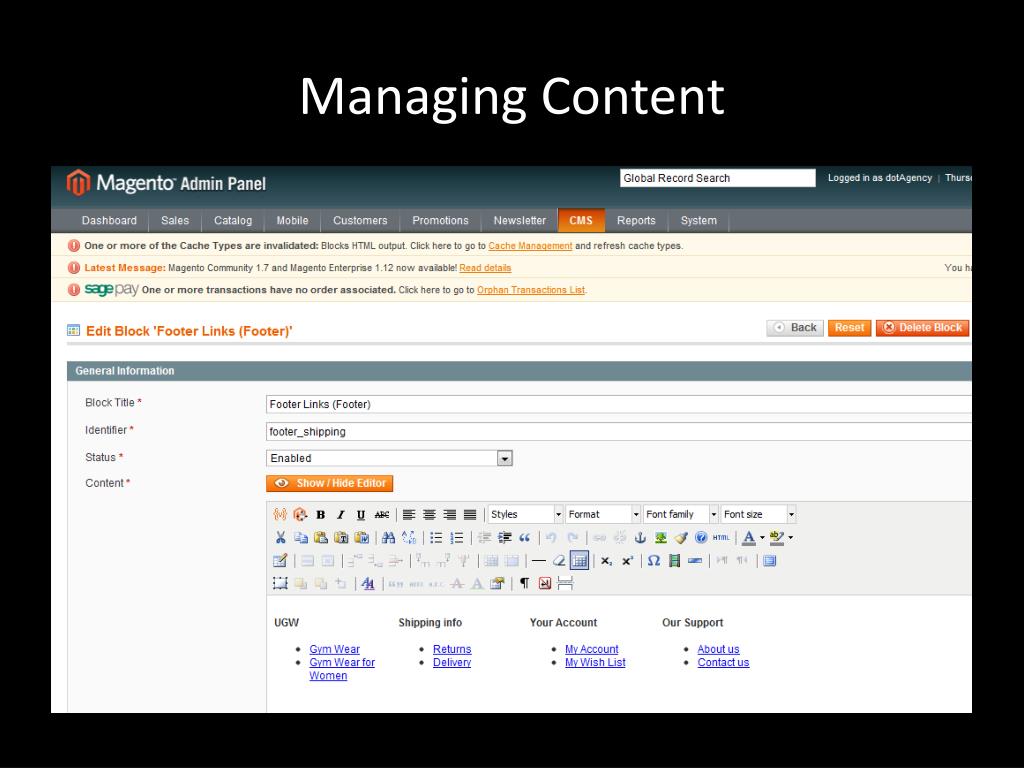1024x768 pixels.
Task: Toggle visual control characters pilcrow
Action: 524,583
